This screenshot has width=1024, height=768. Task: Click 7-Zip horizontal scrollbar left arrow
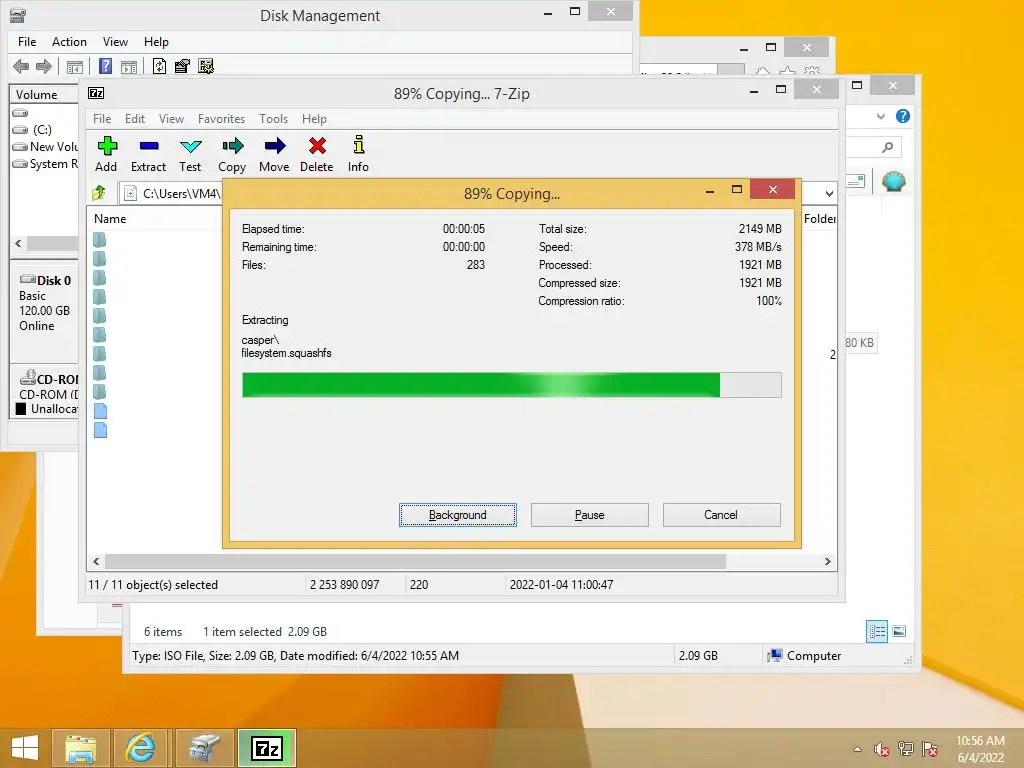tap(96, 562)
